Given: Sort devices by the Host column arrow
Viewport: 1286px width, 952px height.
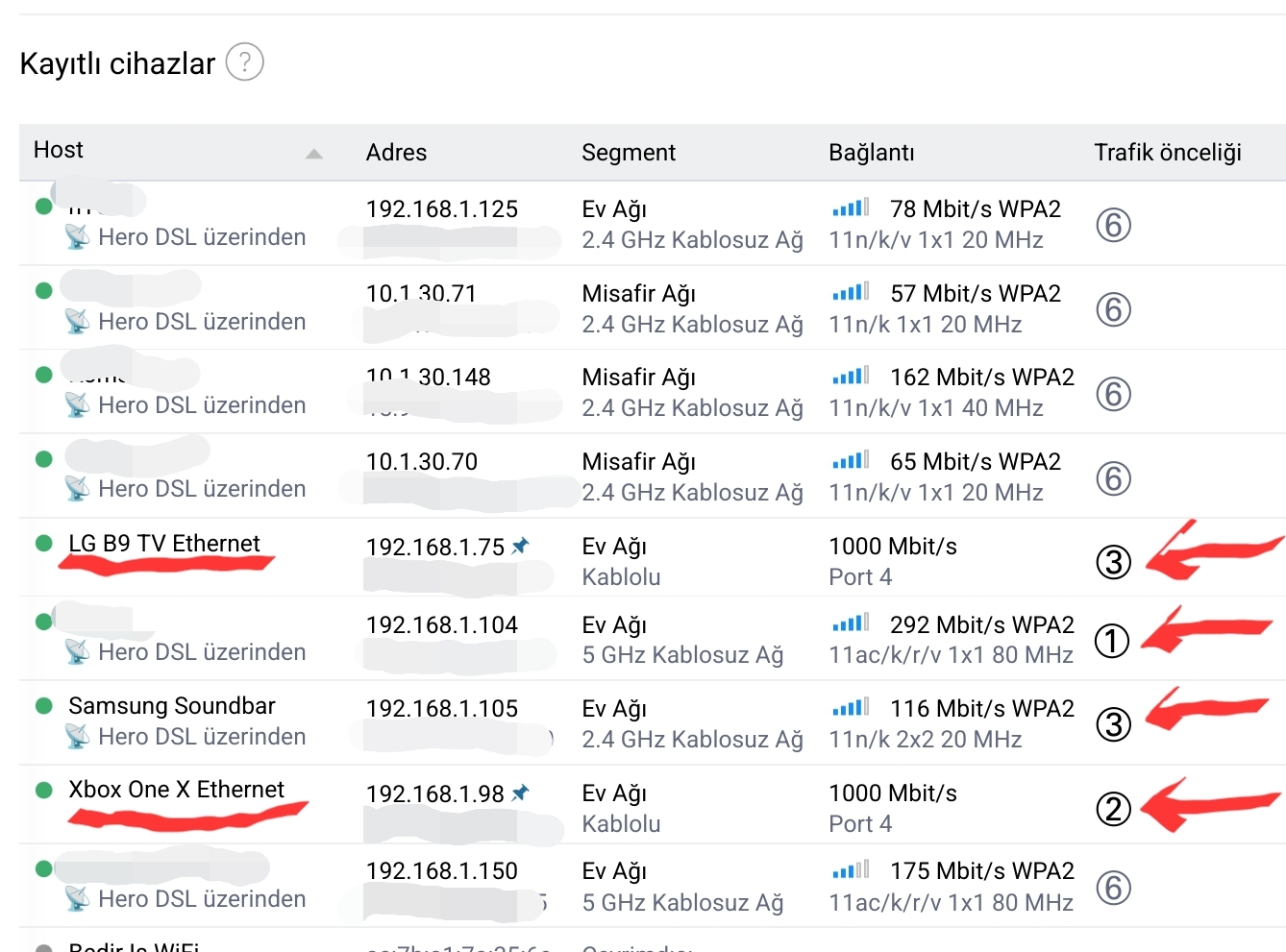Looking at the screenshot, I should (313, 154).
